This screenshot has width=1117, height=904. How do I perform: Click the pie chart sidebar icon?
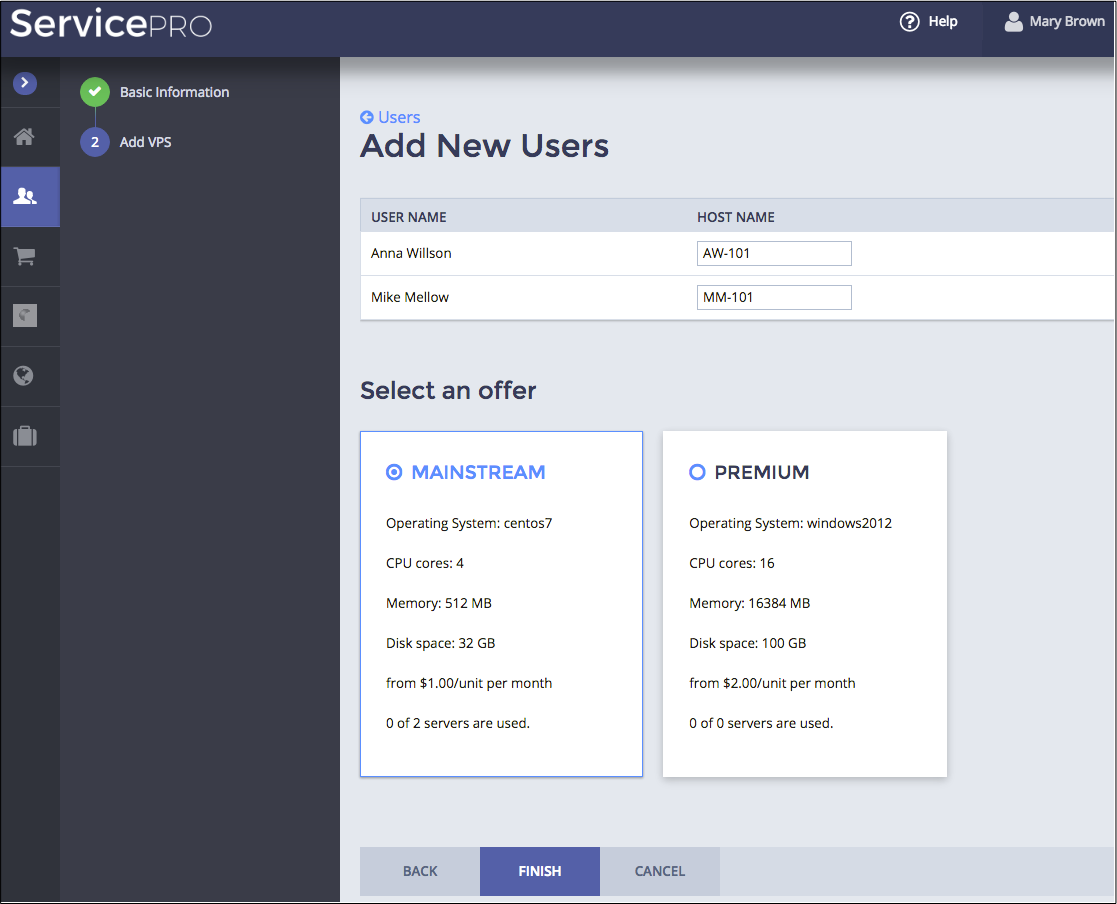tap(25, 316)
